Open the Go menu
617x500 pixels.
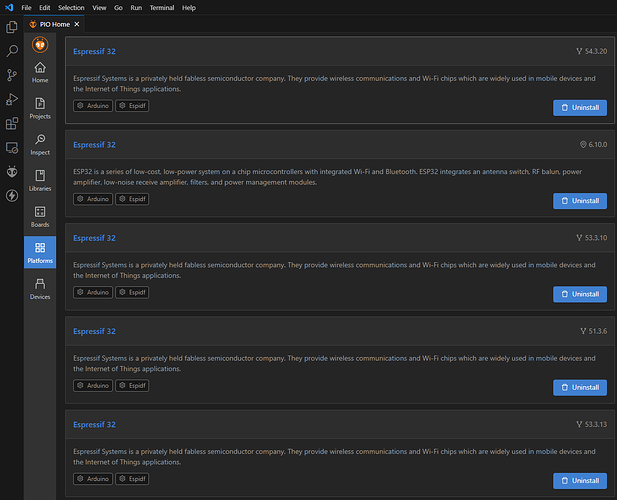pyautogui.click(x=118, y=7)
